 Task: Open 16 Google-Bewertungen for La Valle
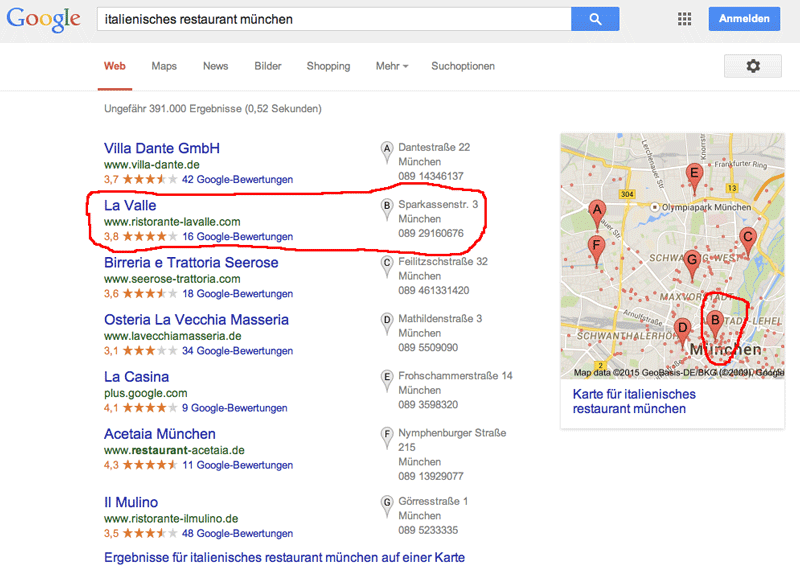tap(237, 237)
